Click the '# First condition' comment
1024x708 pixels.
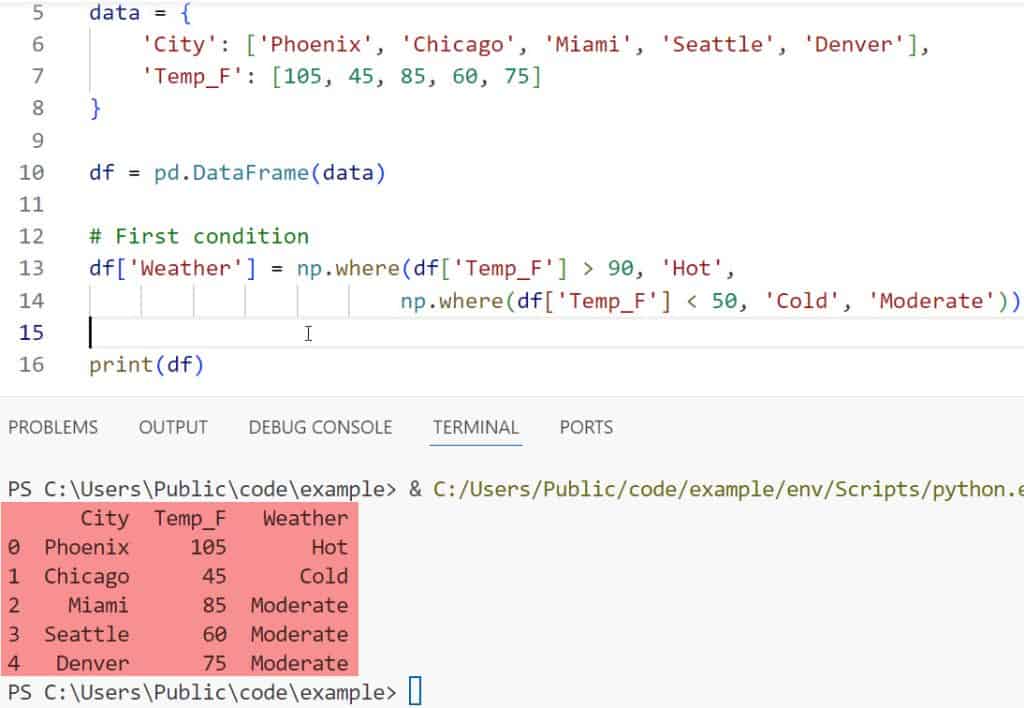(x=199, y=236)
